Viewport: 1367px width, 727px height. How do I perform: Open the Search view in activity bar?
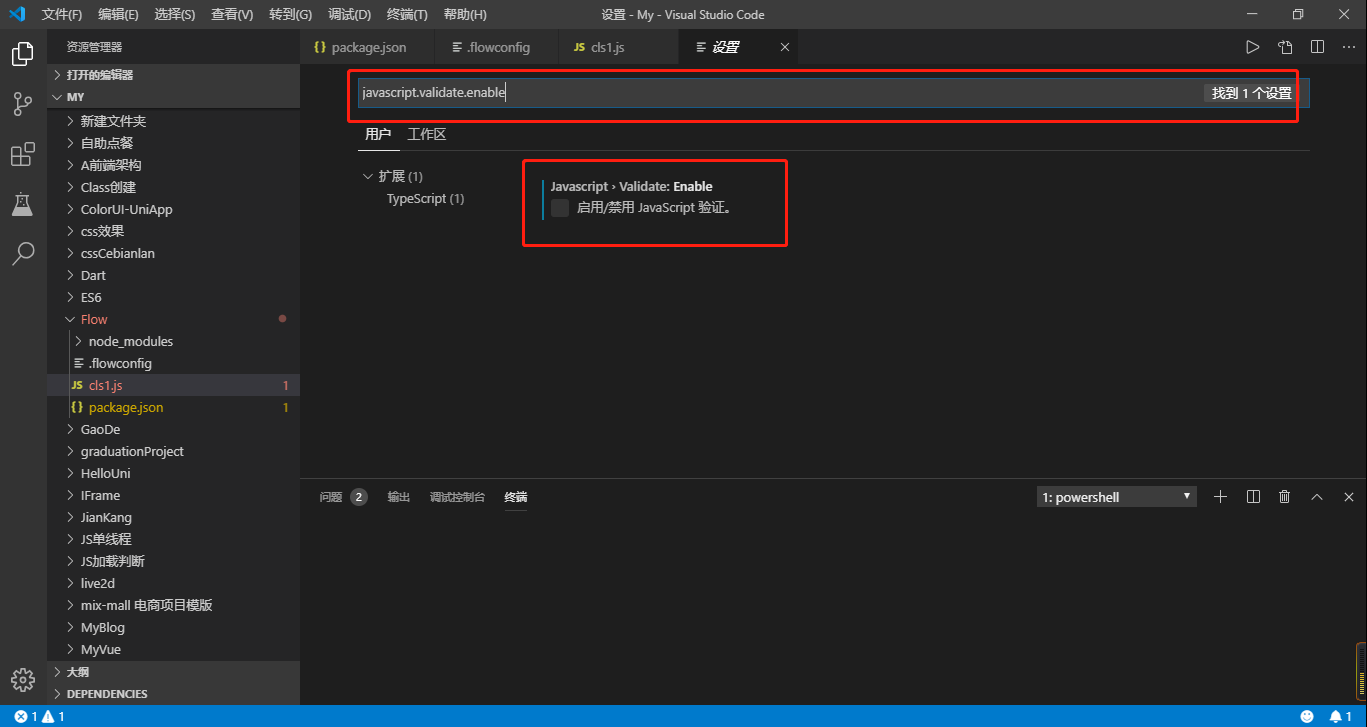tap(22, 253)
